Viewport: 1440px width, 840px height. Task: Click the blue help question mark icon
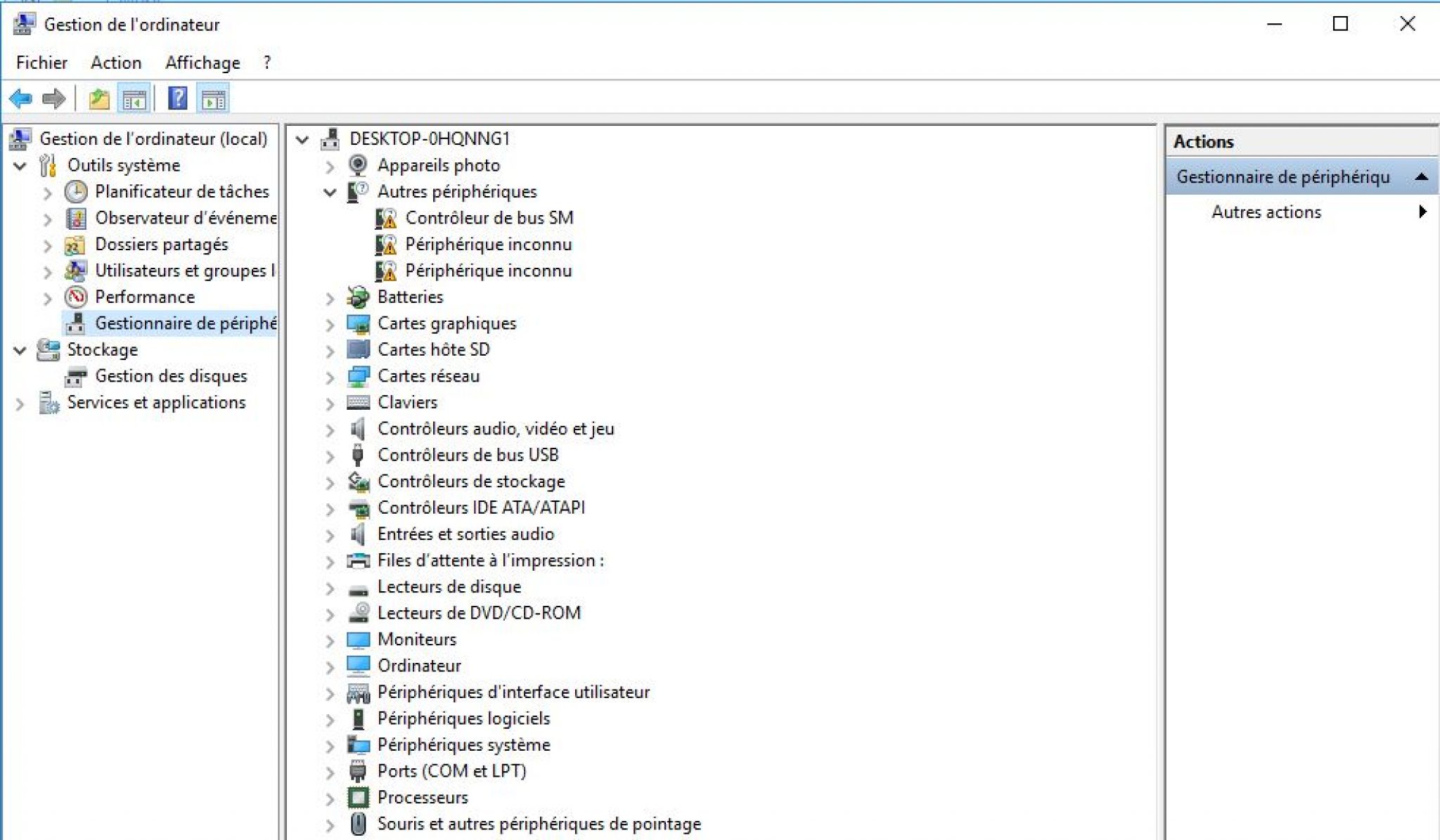click(178, 99)
